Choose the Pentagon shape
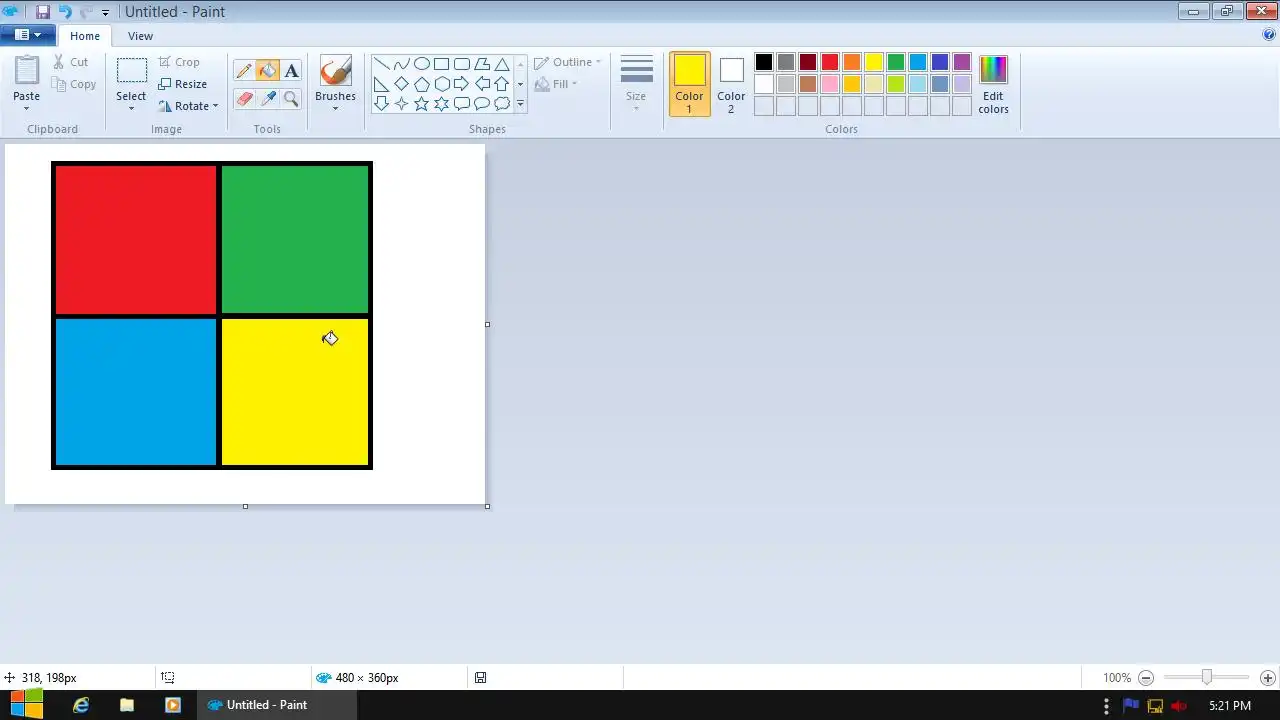The width and height of the screenshot is (1280, 720). tap(422, 84)
